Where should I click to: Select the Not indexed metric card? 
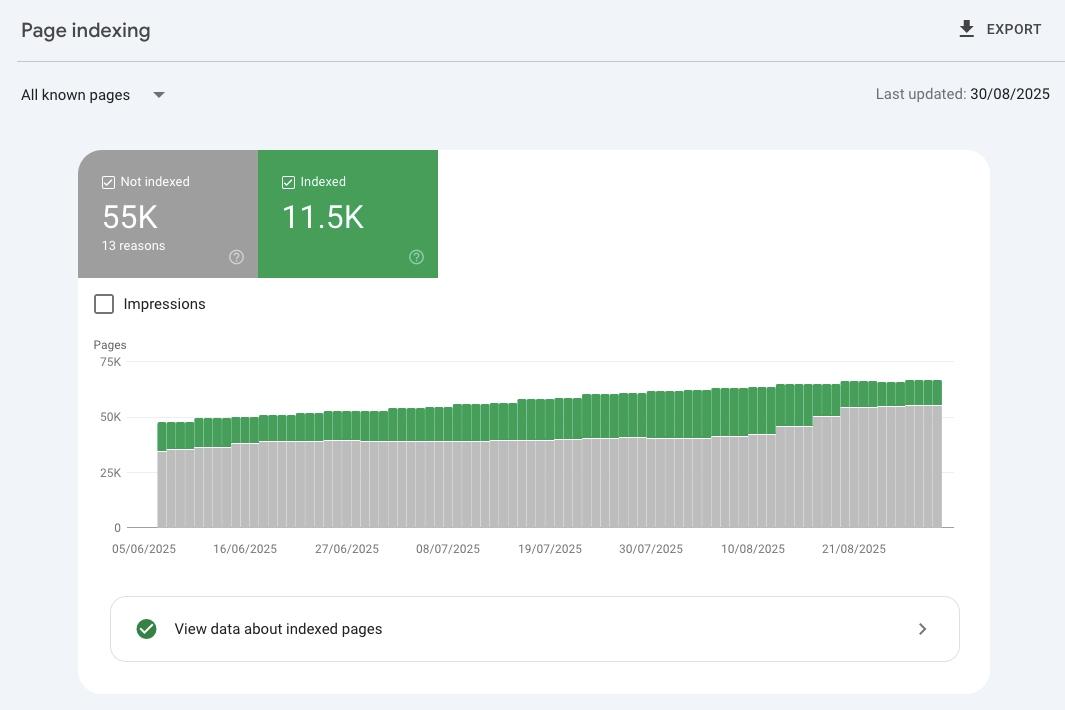[x=167, y=214]
